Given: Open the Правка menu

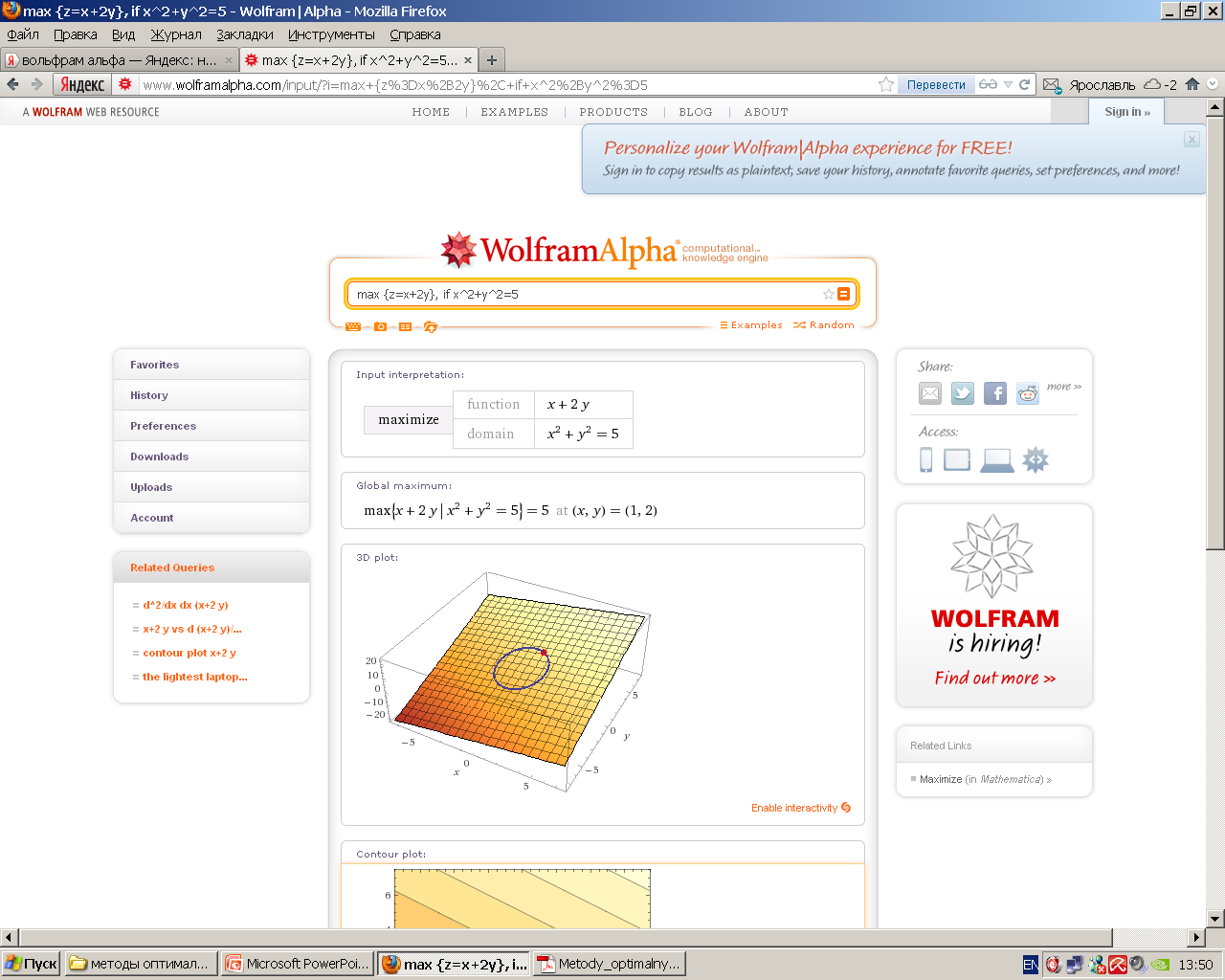Looking at the screenshot, I should [x=76, y=34].
